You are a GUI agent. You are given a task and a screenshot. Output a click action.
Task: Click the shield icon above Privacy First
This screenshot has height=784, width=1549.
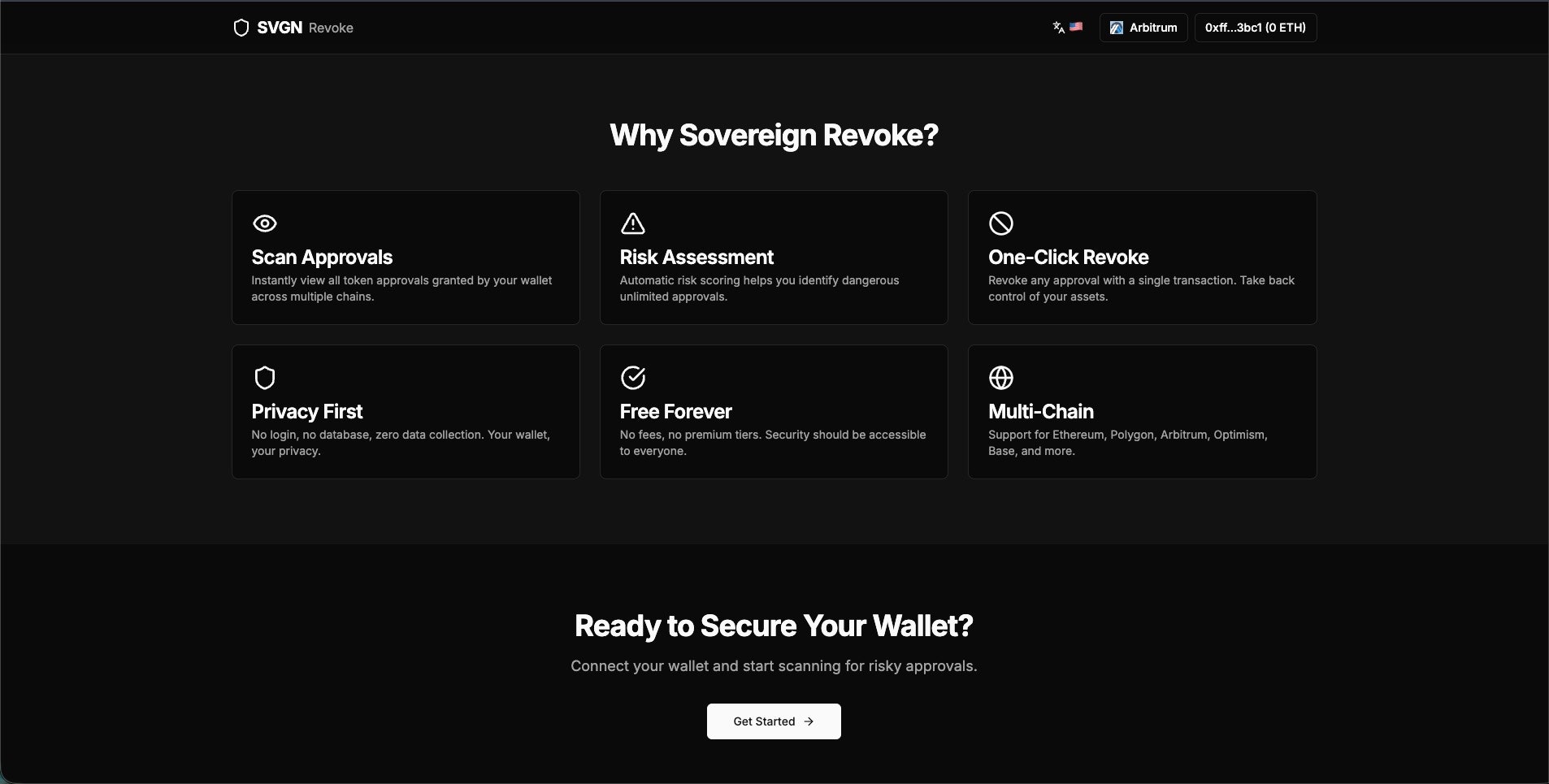tap(263, 377)
